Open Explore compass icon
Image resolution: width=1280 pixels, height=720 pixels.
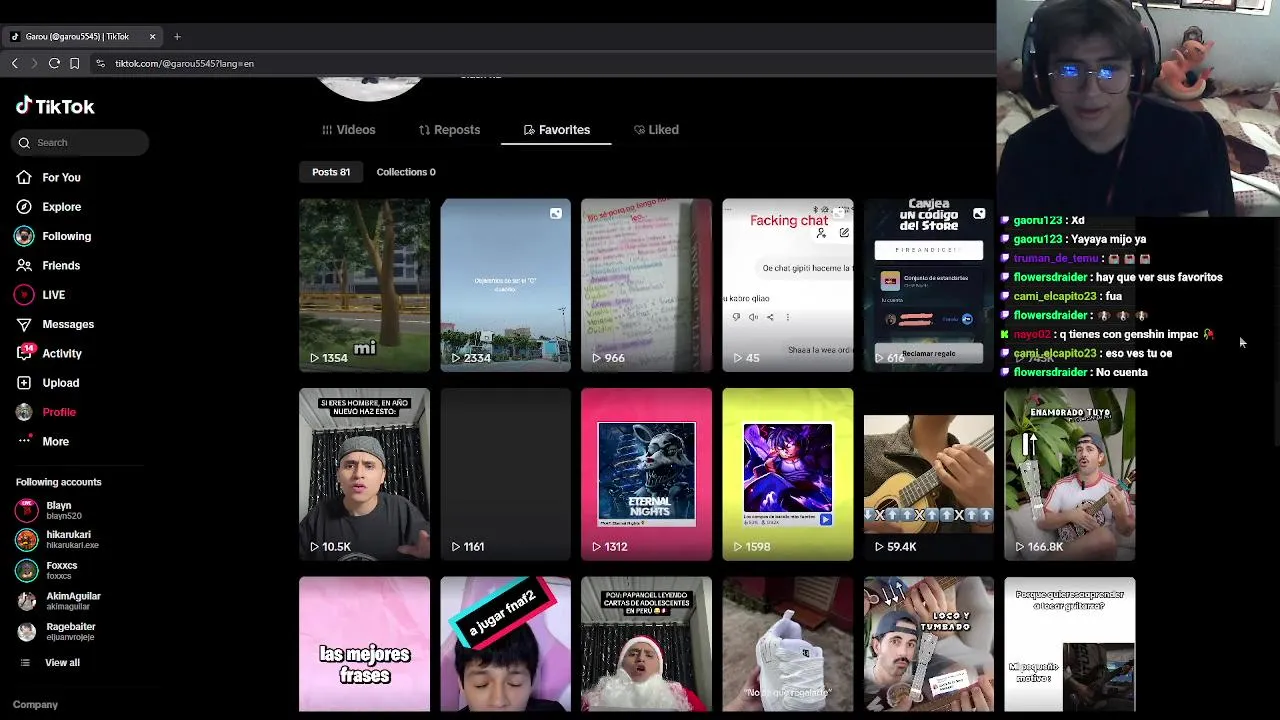24,207
